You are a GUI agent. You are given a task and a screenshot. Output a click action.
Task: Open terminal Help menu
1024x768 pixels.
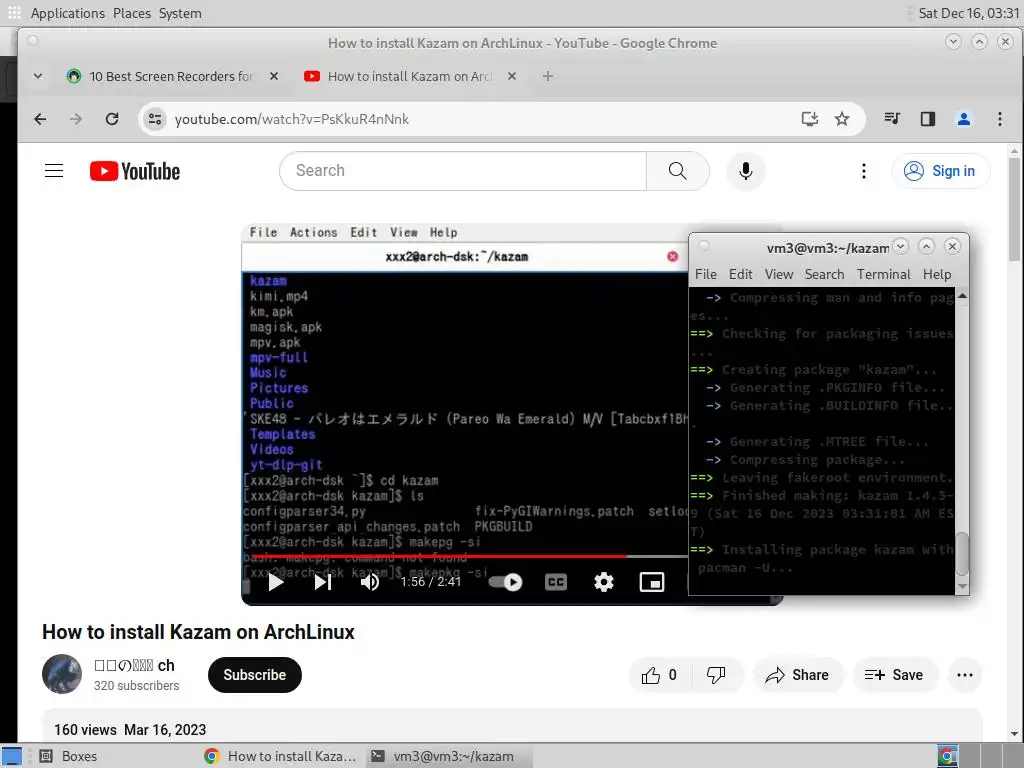pyautogui.click(x=937, y=274)
